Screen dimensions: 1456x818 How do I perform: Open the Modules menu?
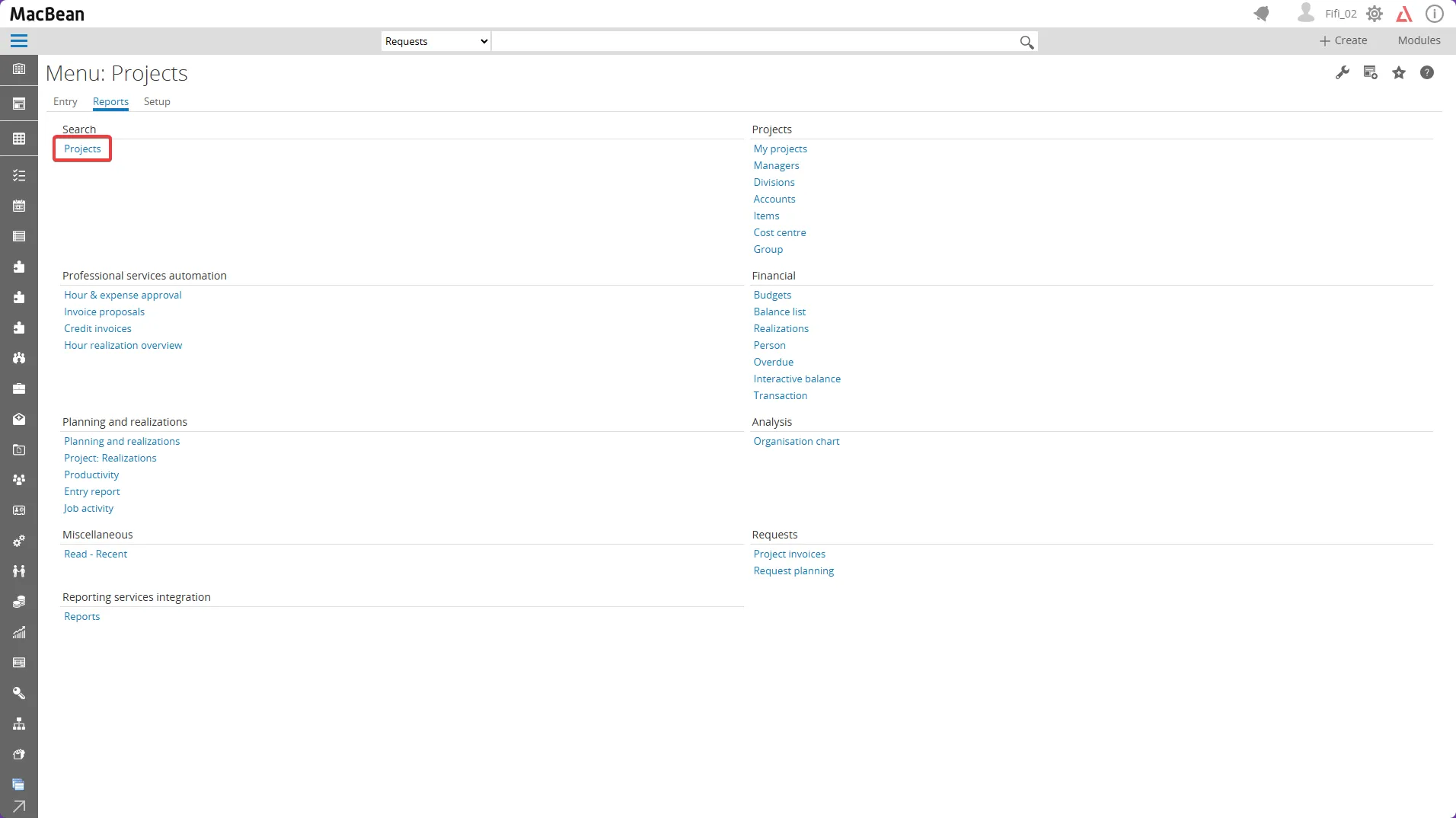1419,40
